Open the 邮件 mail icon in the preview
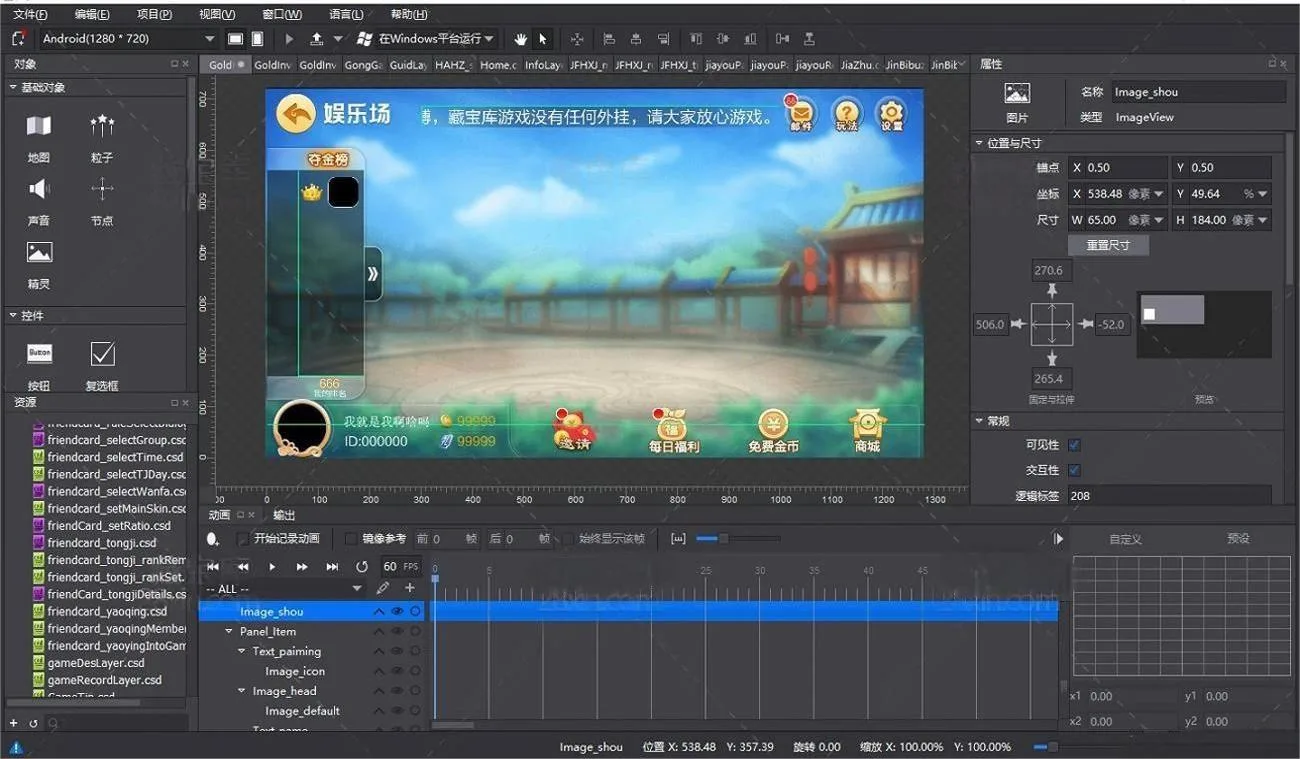 (800, 113)
